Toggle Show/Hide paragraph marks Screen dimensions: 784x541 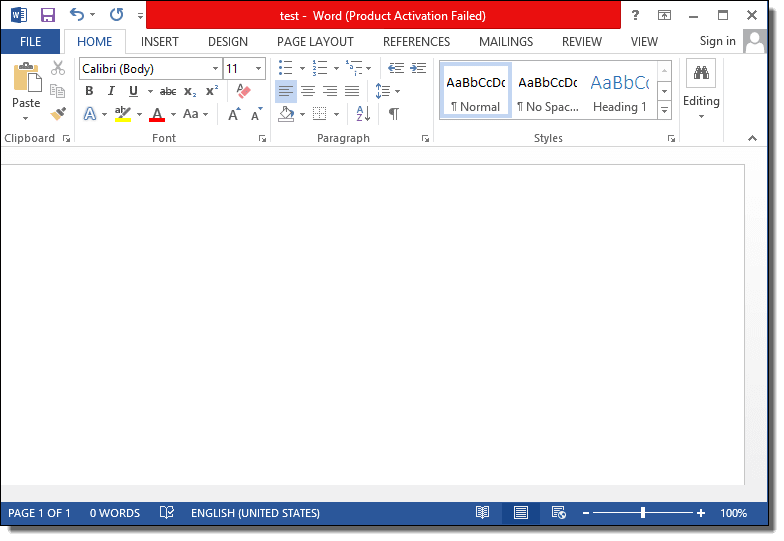(394, 114)
